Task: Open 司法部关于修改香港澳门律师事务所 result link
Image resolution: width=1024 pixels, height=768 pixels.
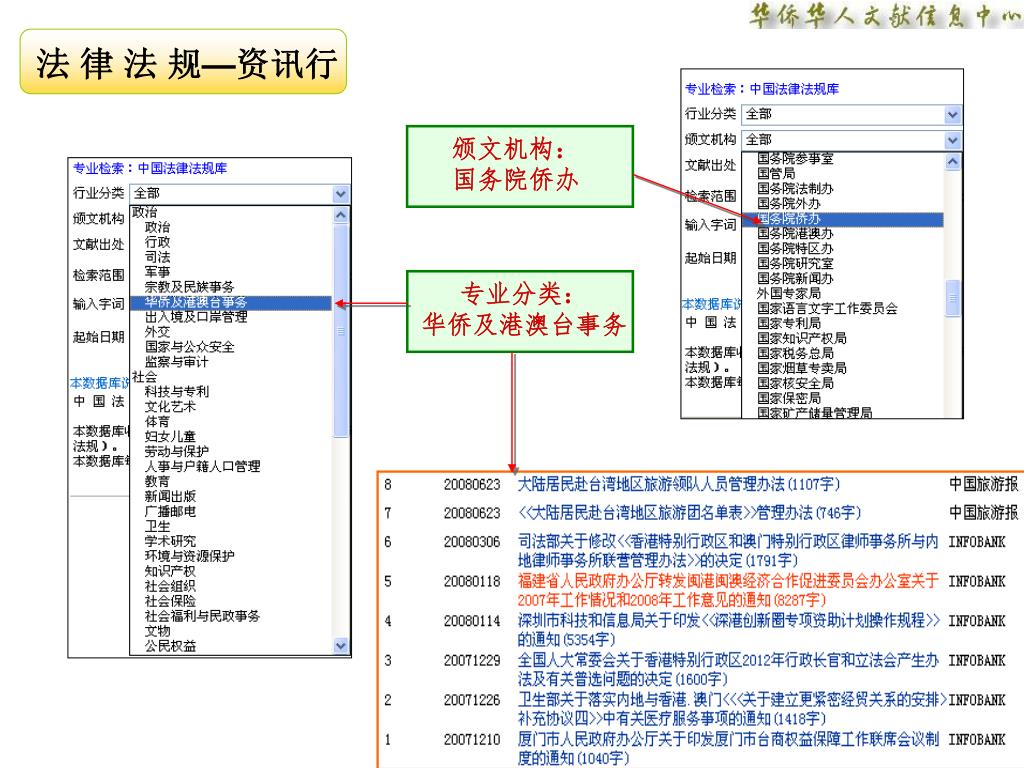Action: (728, 551)
